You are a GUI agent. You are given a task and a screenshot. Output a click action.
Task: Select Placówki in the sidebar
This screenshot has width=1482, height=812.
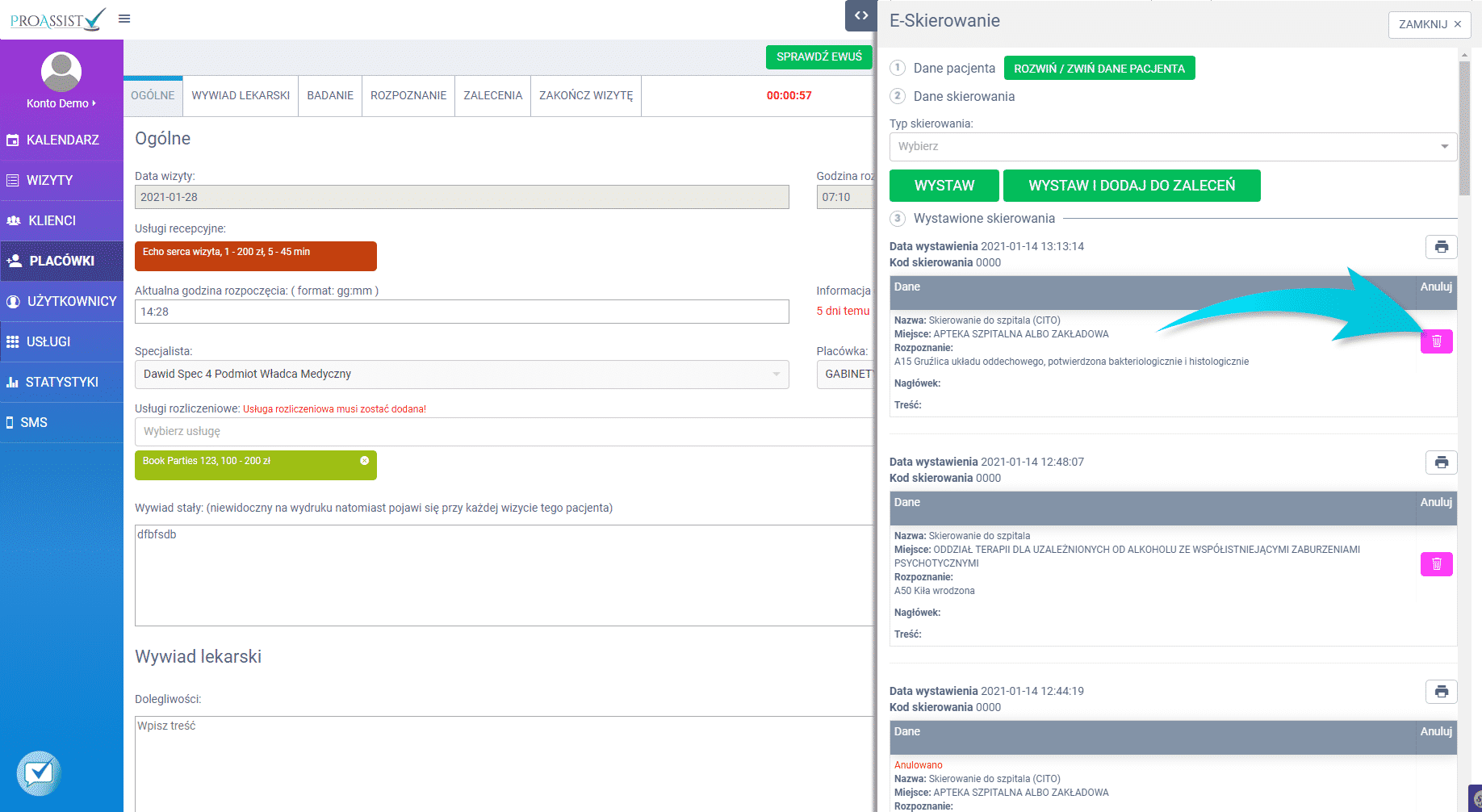(61, 261)
